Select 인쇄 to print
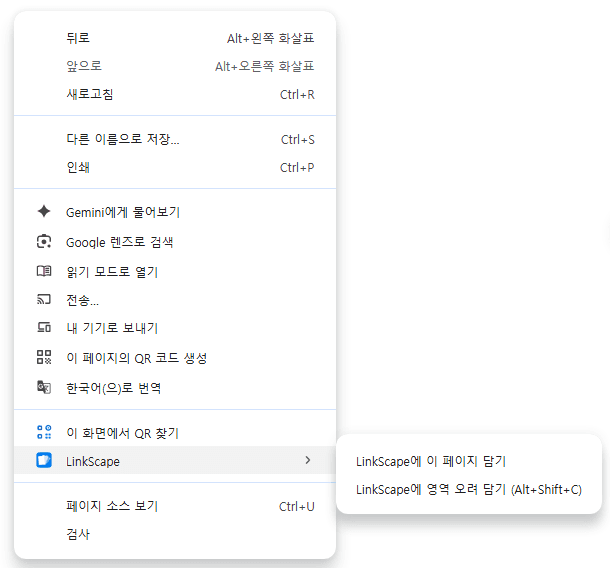 [175, 168]
